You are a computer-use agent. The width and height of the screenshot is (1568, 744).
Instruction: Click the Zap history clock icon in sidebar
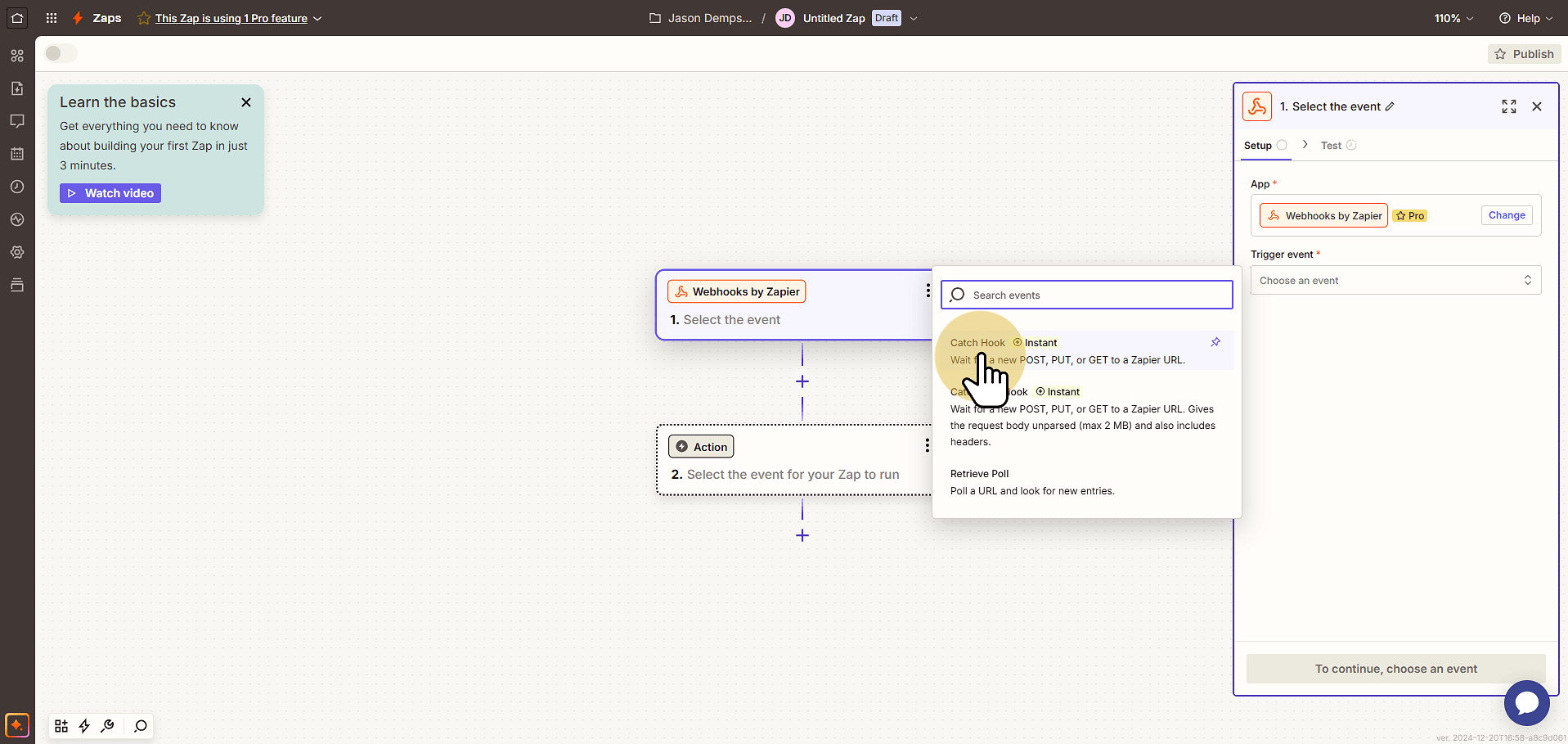tap(17, 187)
